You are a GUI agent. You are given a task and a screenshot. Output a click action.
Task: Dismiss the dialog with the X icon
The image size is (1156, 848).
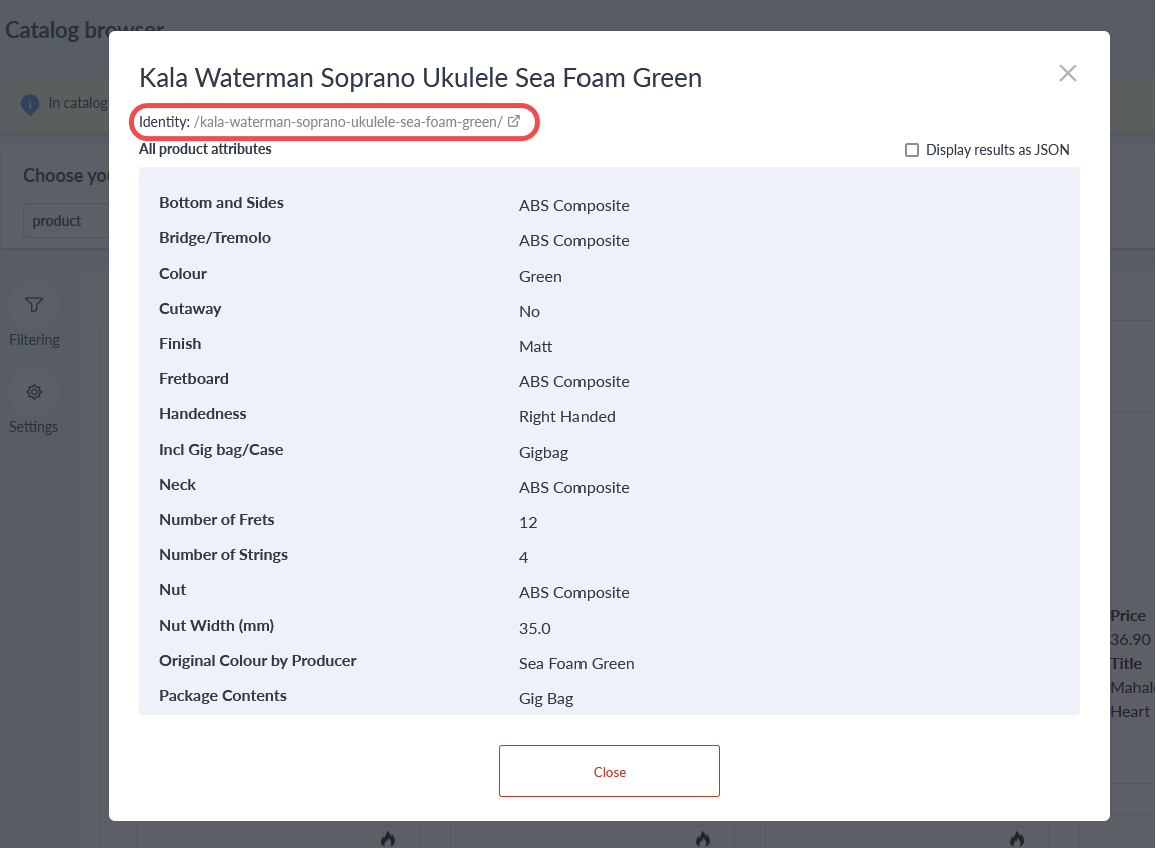coord(1068,73)
